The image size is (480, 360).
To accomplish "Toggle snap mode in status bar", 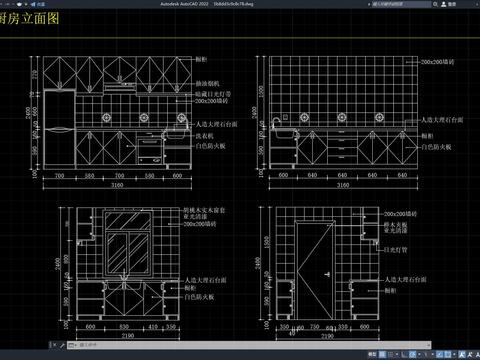I will point(390,354).
